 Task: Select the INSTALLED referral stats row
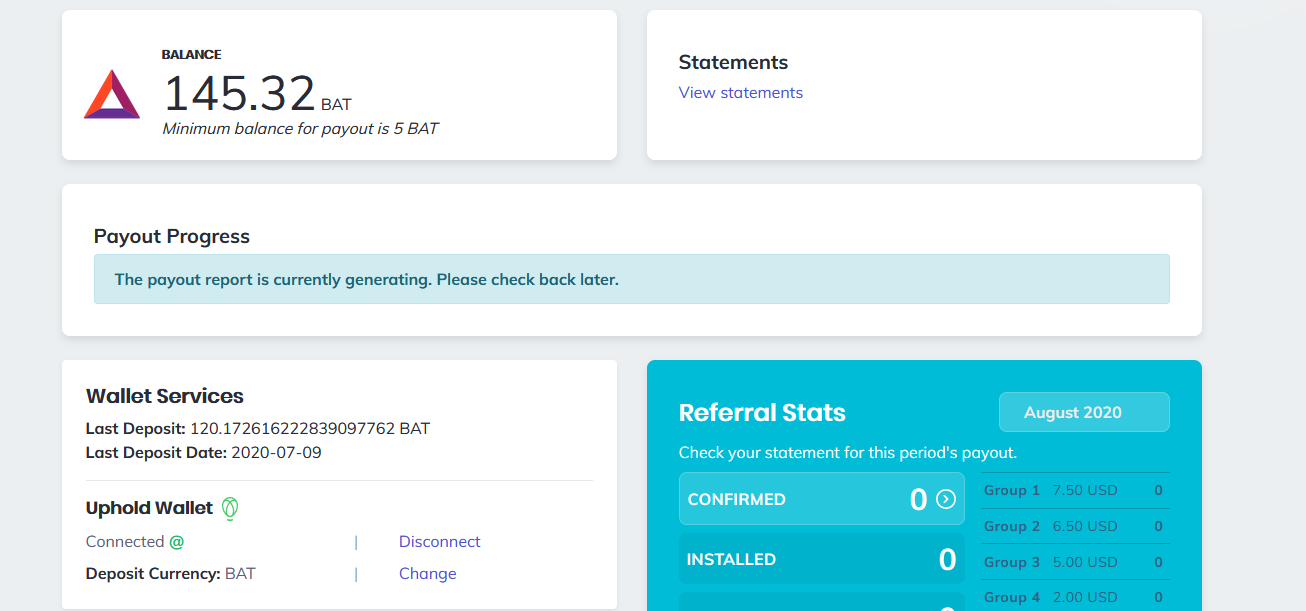(x=822, y=559)
